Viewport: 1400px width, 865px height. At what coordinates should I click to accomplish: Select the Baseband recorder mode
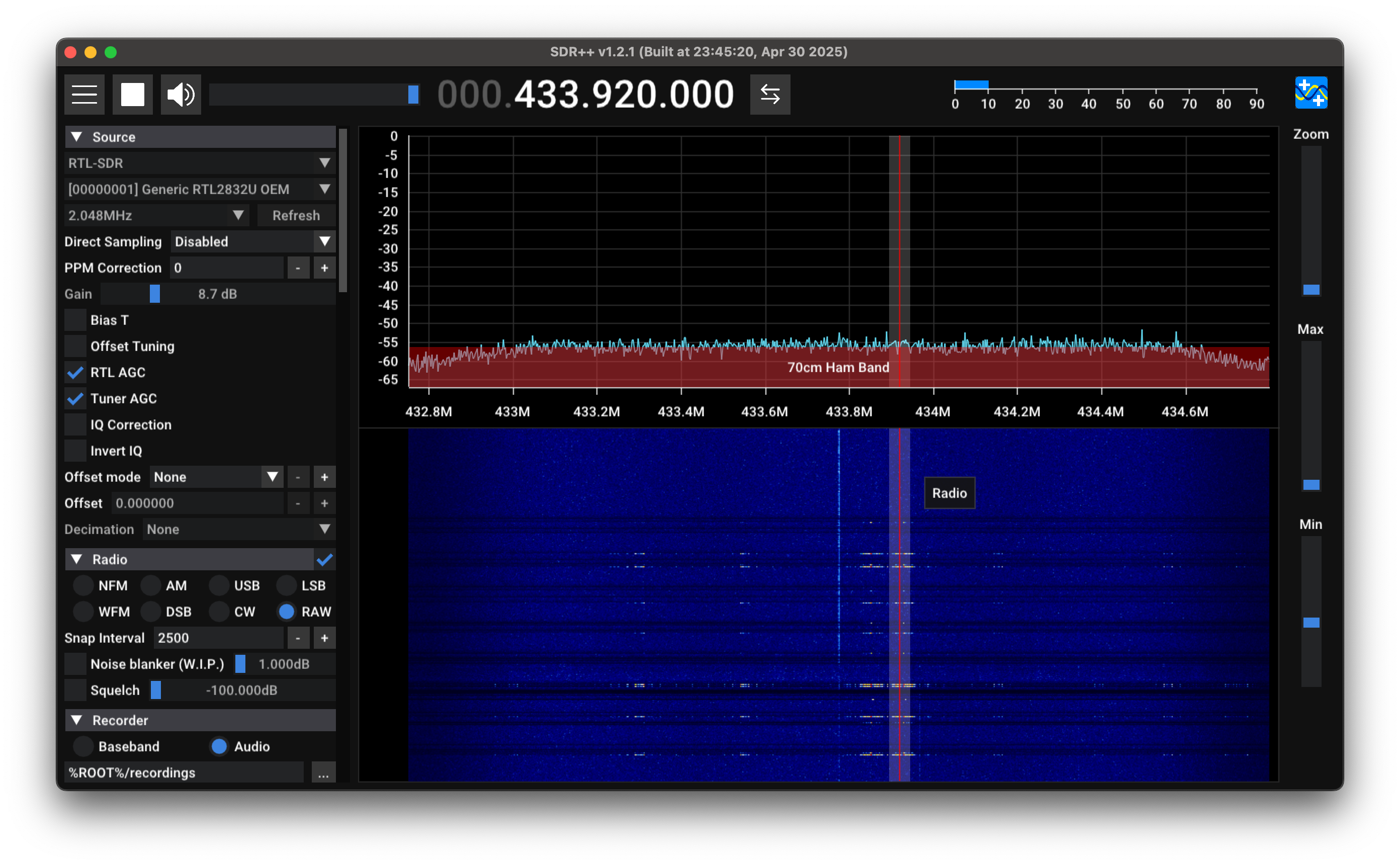pyautogui.click(x=83, y=747)
